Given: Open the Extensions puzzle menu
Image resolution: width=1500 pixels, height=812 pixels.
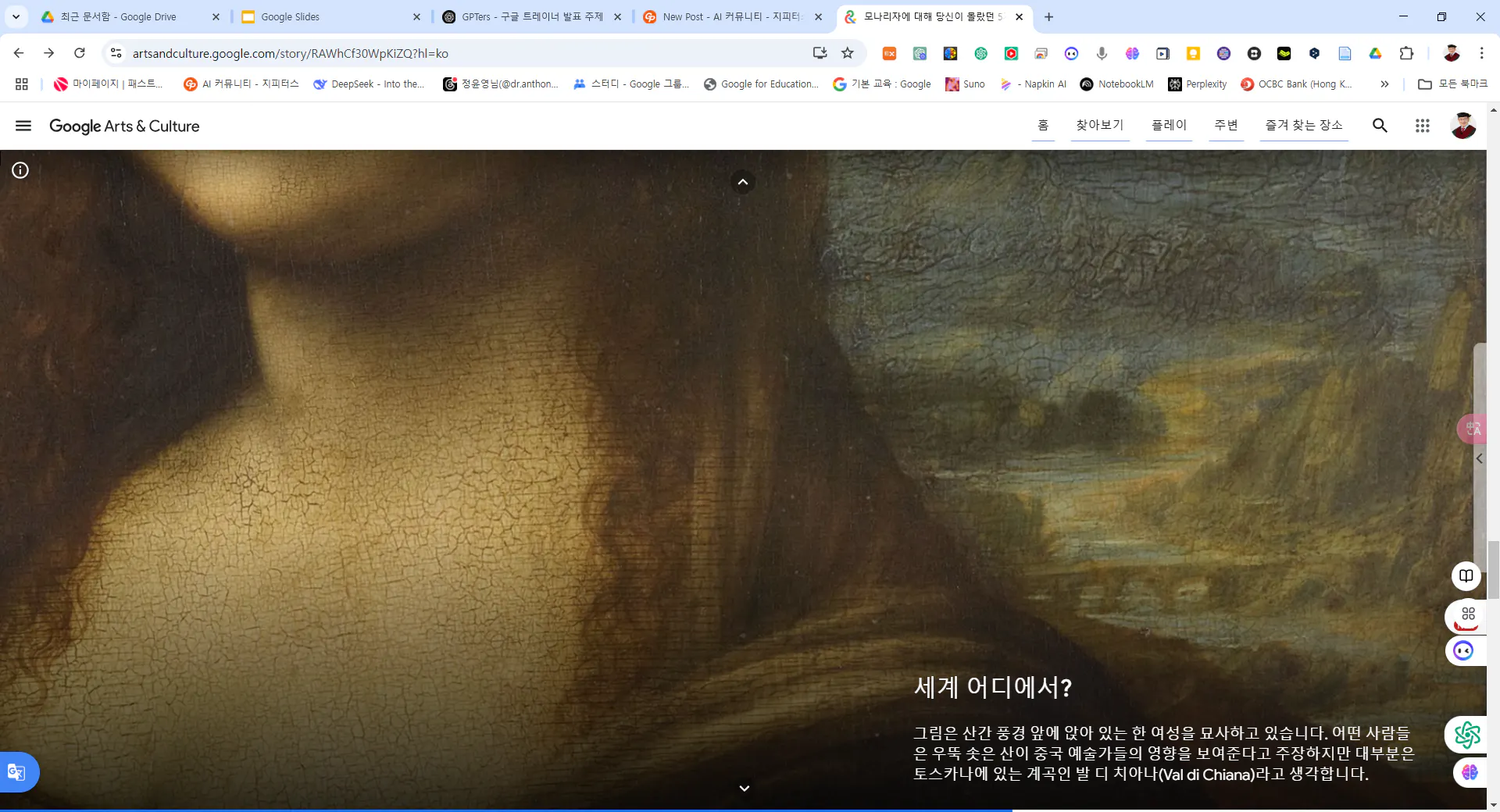Looking at the screenshot, I should (1406, 53).
